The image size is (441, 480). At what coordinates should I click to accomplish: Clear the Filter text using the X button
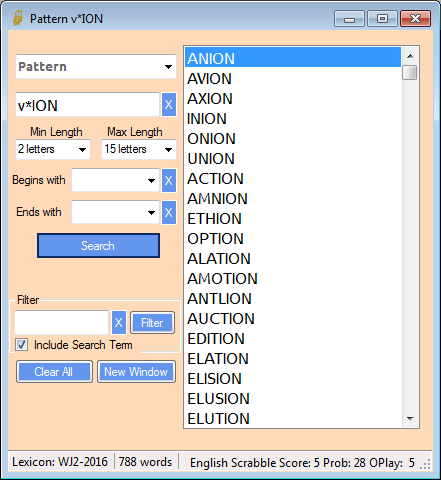(119, 323)
